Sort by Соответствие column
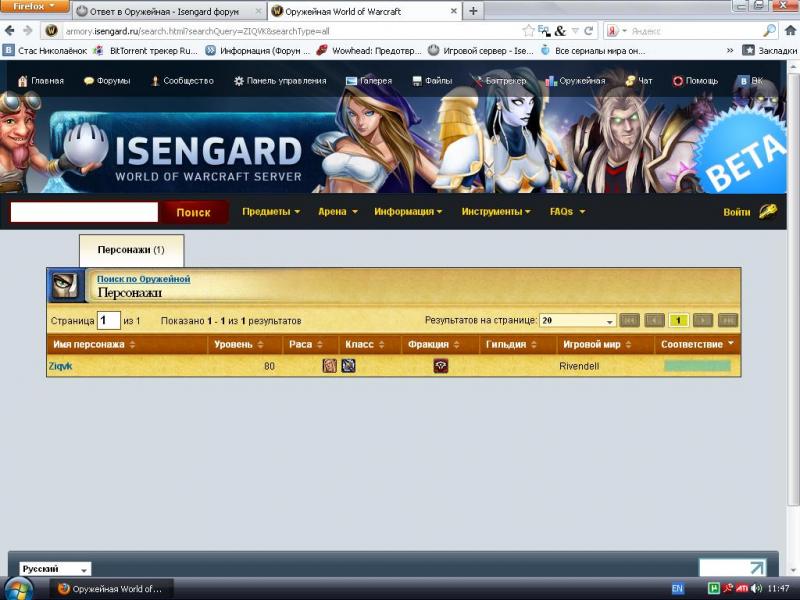 pyautogui.click(x=697, y=344)
